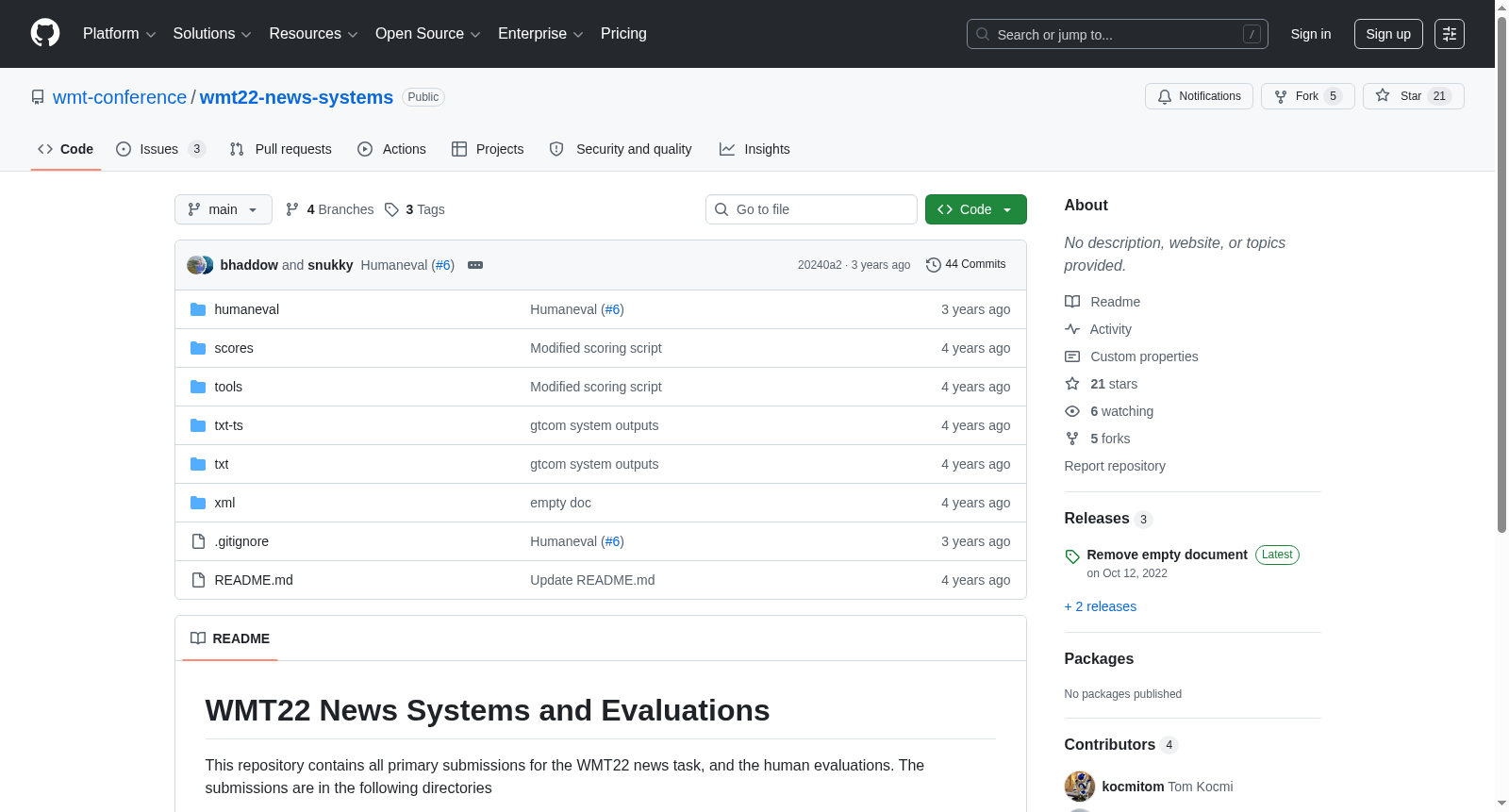1509x812 pixels.
Task: Open the txt folder name
Action: pyautogui.click(x=222, y=464)
